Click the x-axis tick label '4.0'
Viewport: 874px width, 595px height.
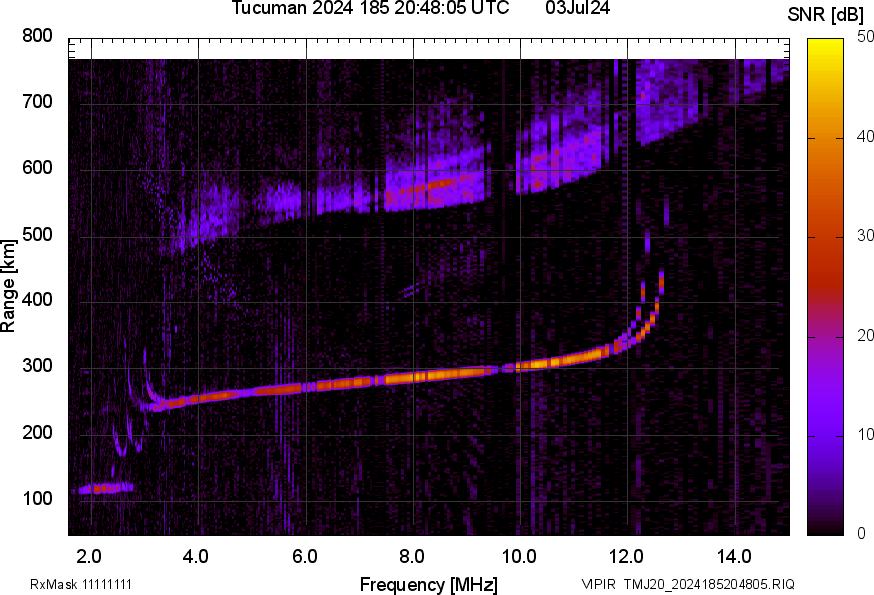[196, 557]
